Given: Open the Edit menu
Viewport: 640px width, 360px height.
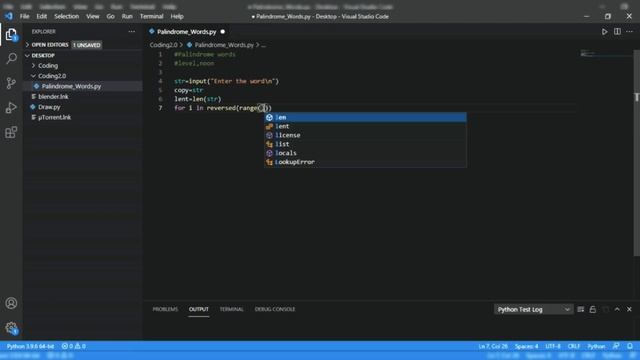Looking at the screenshot, I should pos(42,16).
